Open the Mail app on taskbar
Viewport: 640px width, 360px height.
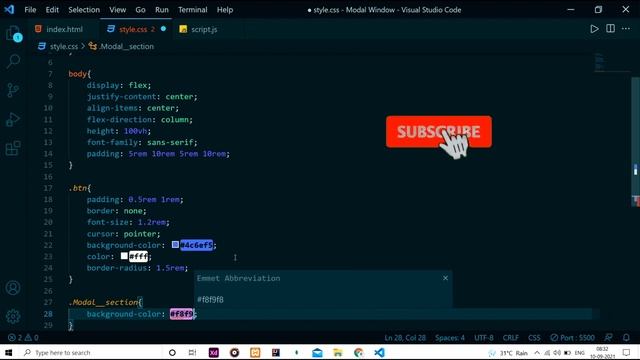click(x=317, y=352)
